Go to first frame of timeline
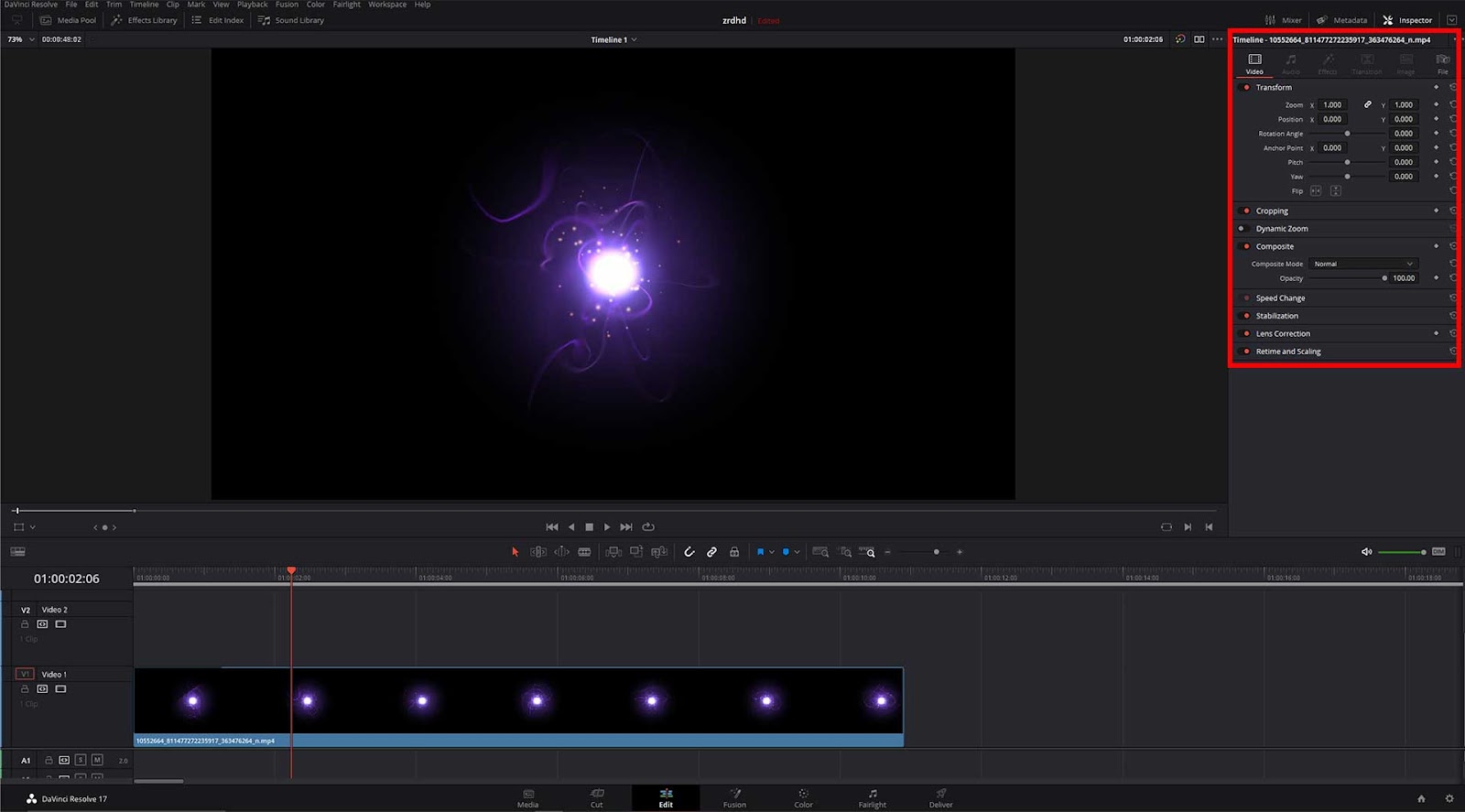1465x812 pixels. pyautogui.click(x=552, y=527)
